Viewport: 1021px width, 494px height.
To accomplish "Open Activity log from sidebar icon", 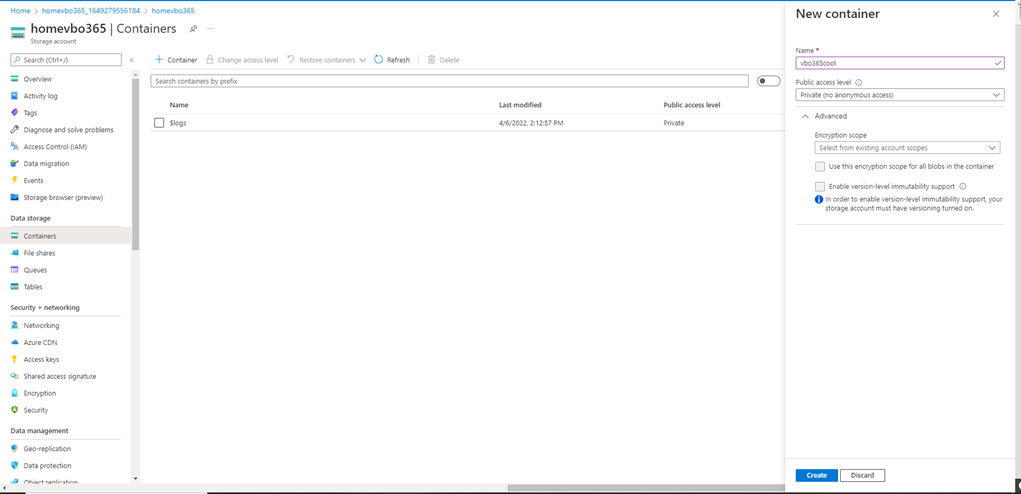I will pyautogui.click(x=14, y=96).
